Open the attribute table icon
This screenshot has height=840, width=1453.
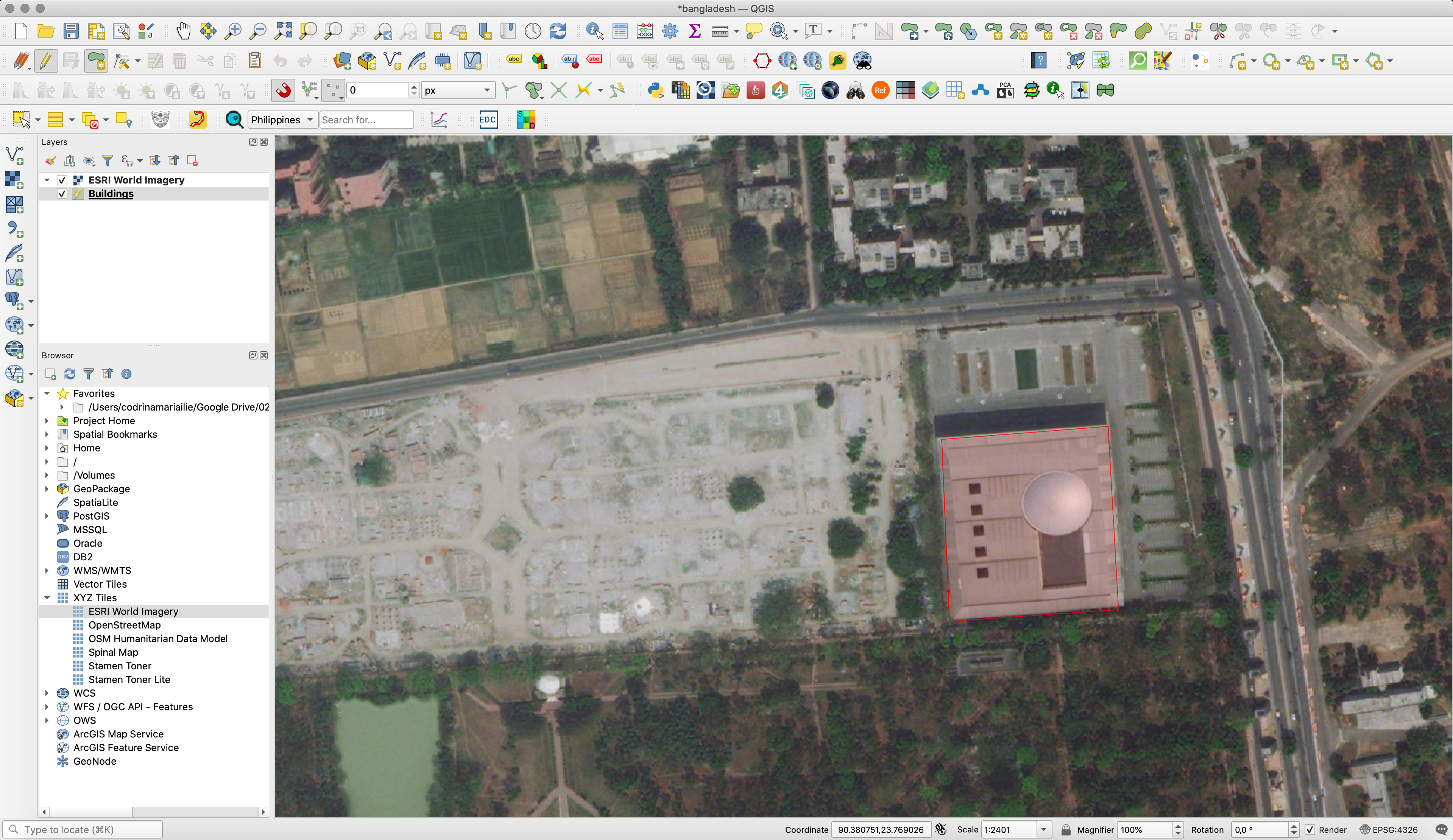click(620, 31)
